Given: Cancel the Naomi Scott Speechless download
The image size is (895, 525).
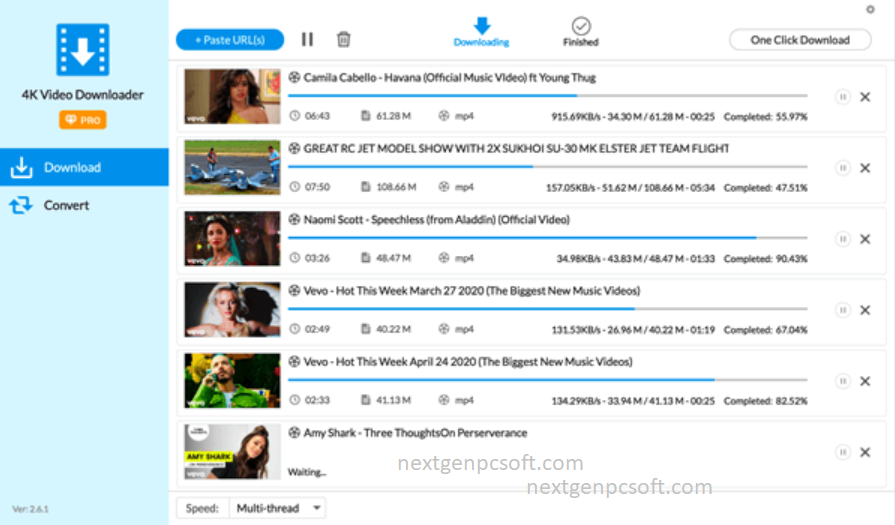Looking at the screenshot, I should [x=865, y=239].
